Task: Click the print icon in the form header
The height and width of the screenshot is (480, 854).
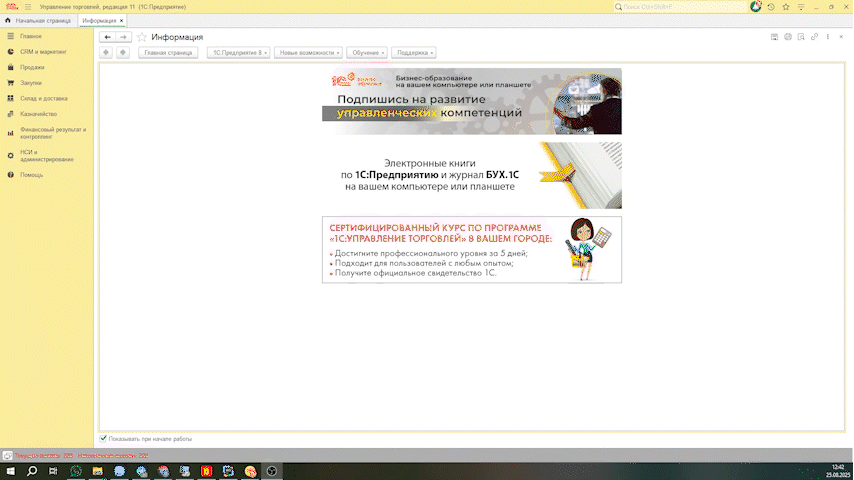Action: (x=788, y=37)
